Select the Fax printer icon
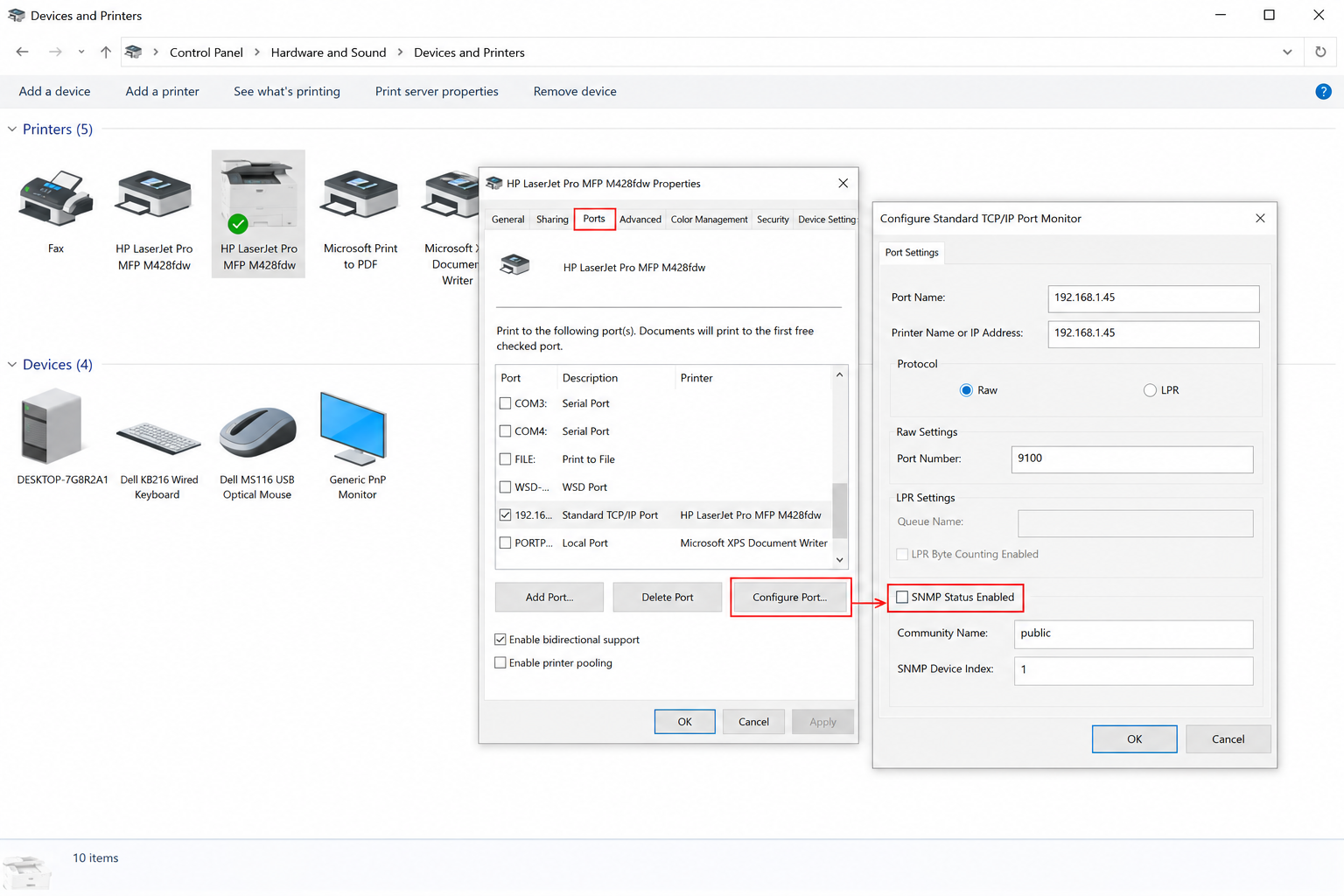Screen dimensions: 1344x896 (x=56, y=198)
